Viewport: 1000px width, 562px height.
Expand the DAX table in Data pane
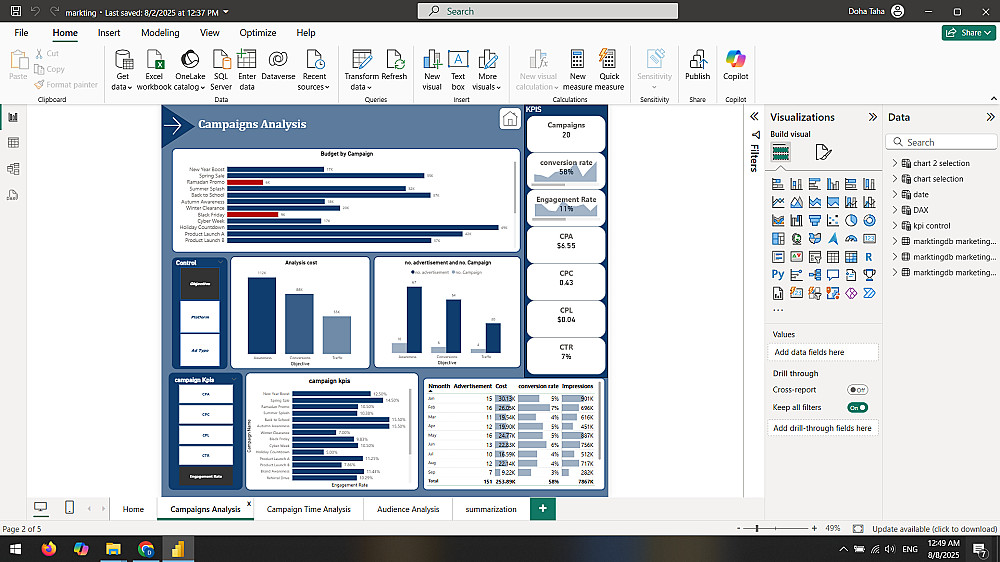(x=895, y=210)
